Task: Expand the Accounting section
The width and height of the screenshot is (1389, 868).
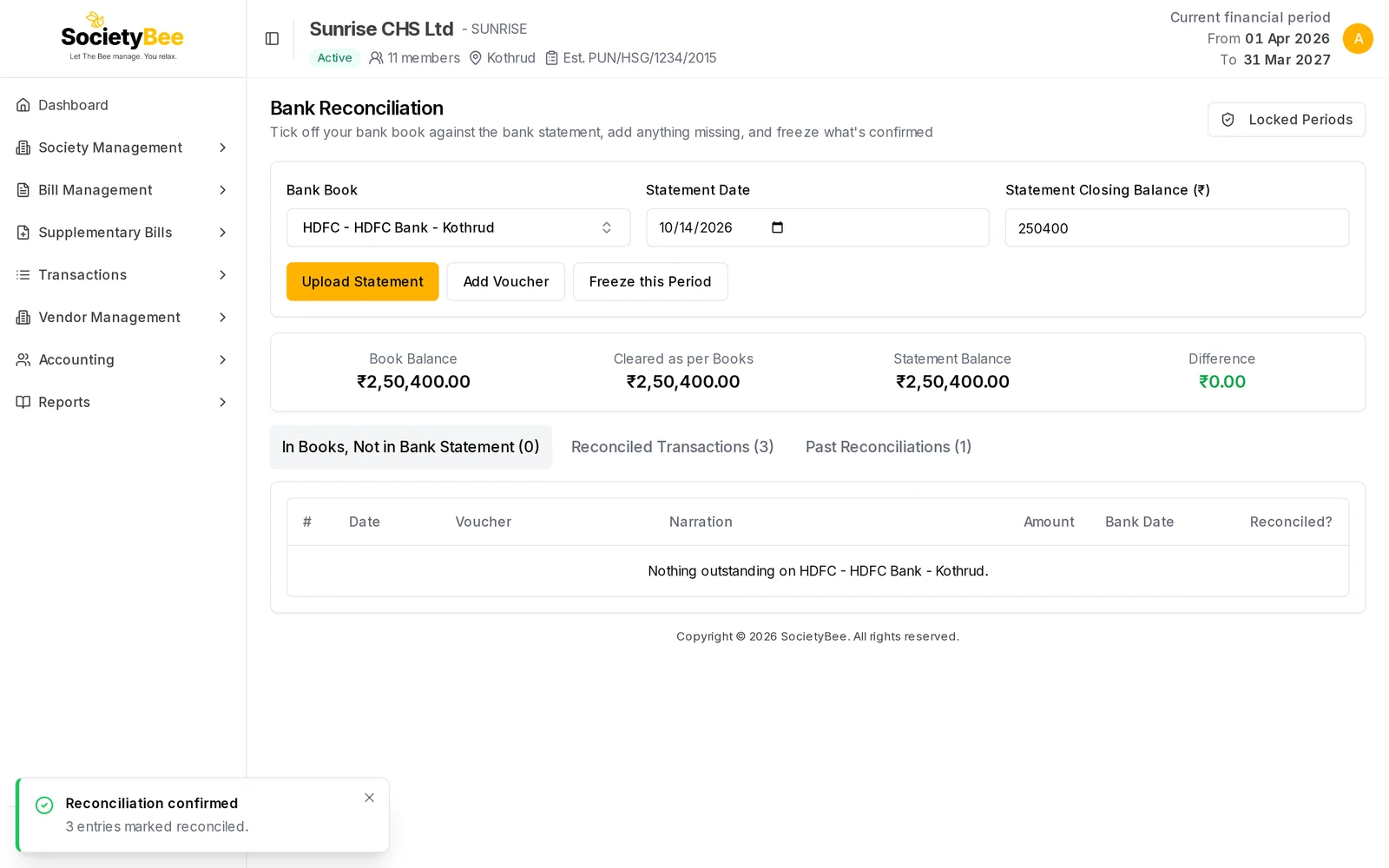Action: 222,359
